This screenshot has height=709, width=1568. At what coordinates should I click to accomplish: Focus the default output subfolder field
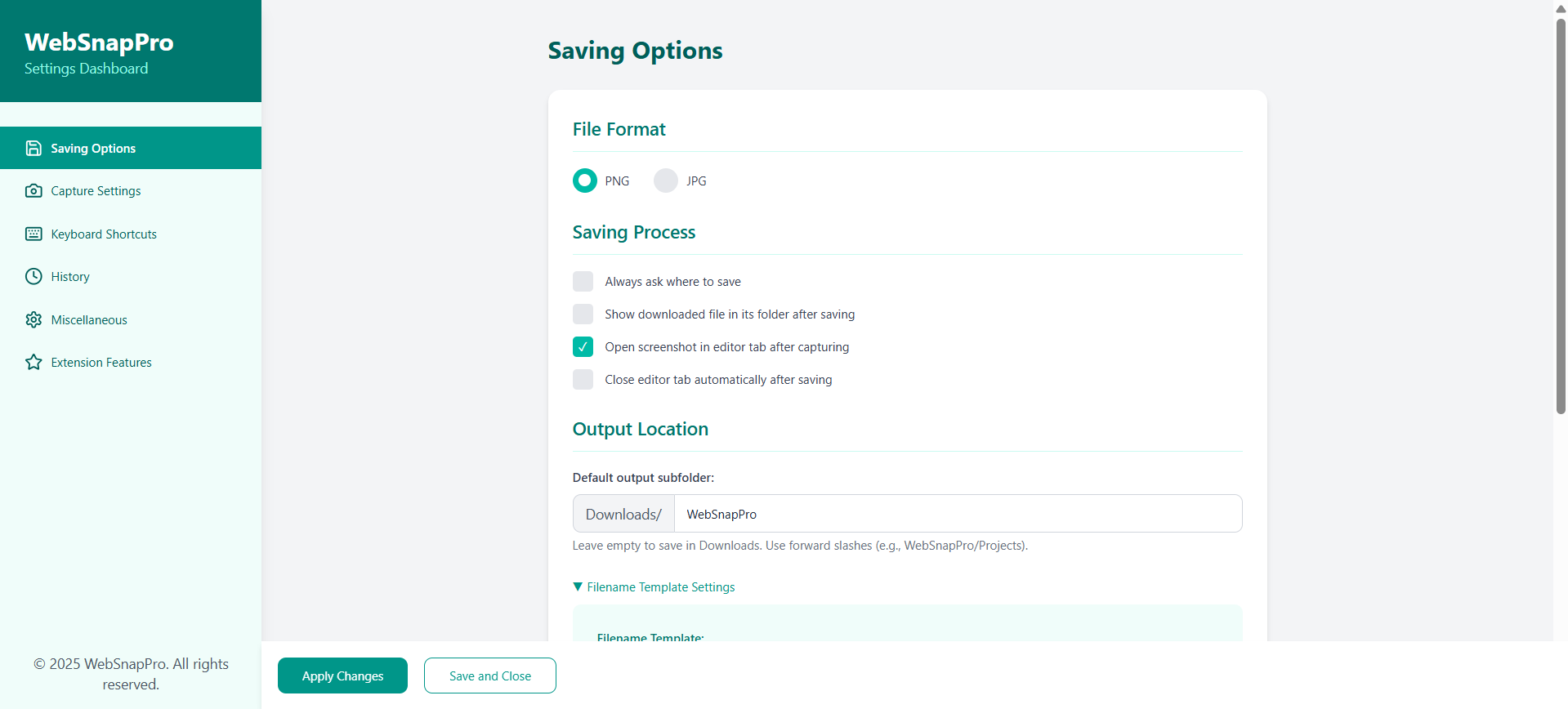pyautogui.click(x=957, y=514)
